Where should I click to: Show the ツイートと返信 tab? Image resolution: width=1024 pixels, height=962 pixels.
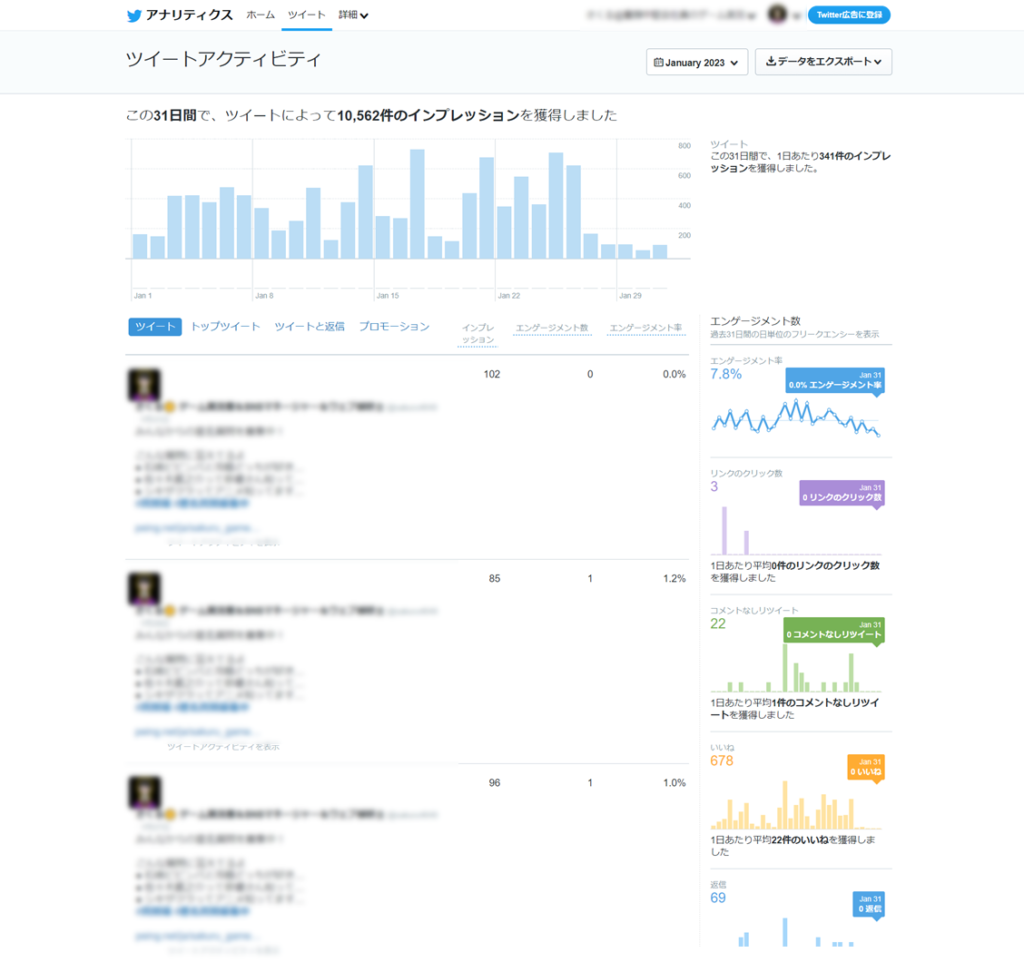point(309,327)
